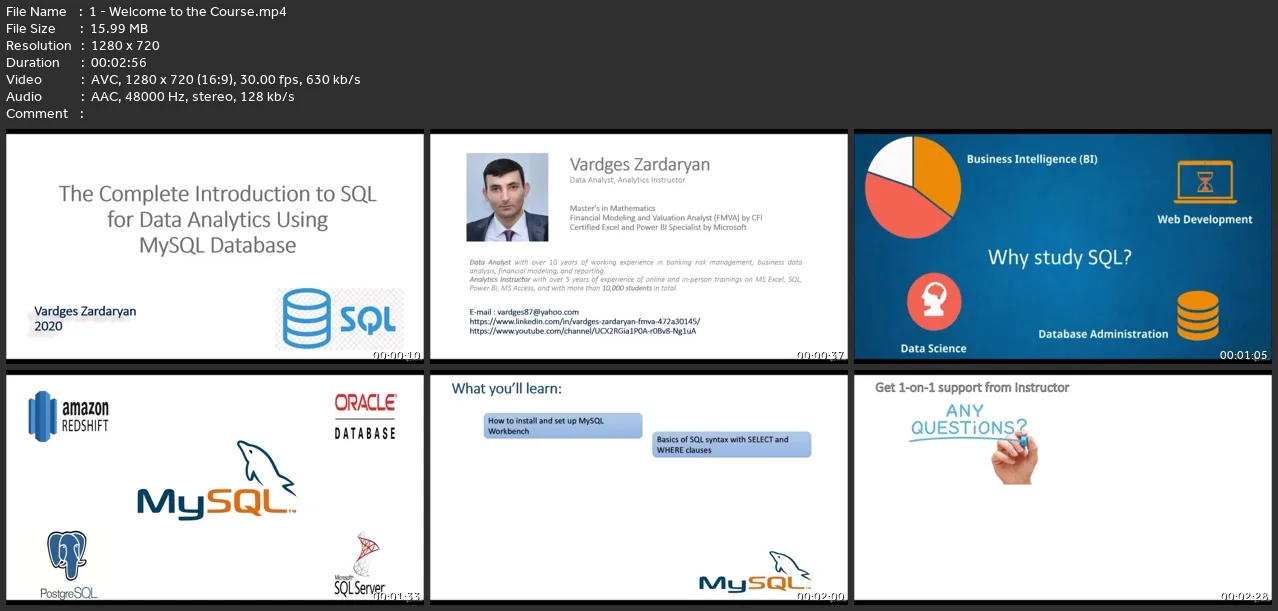1278x611 pixels.
Task: Open the database logos thumbnail with MySQL center
Action: [x=215, y=488]
